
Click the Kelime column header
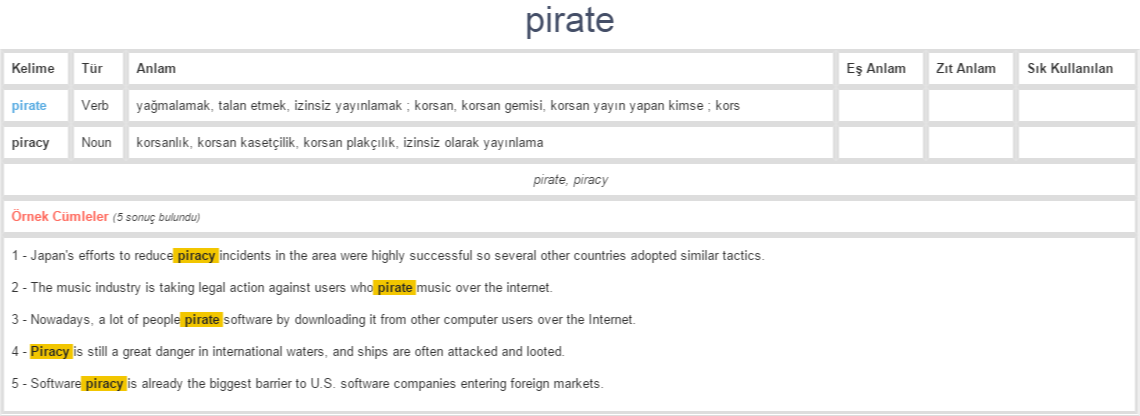[x=33, y=69]
